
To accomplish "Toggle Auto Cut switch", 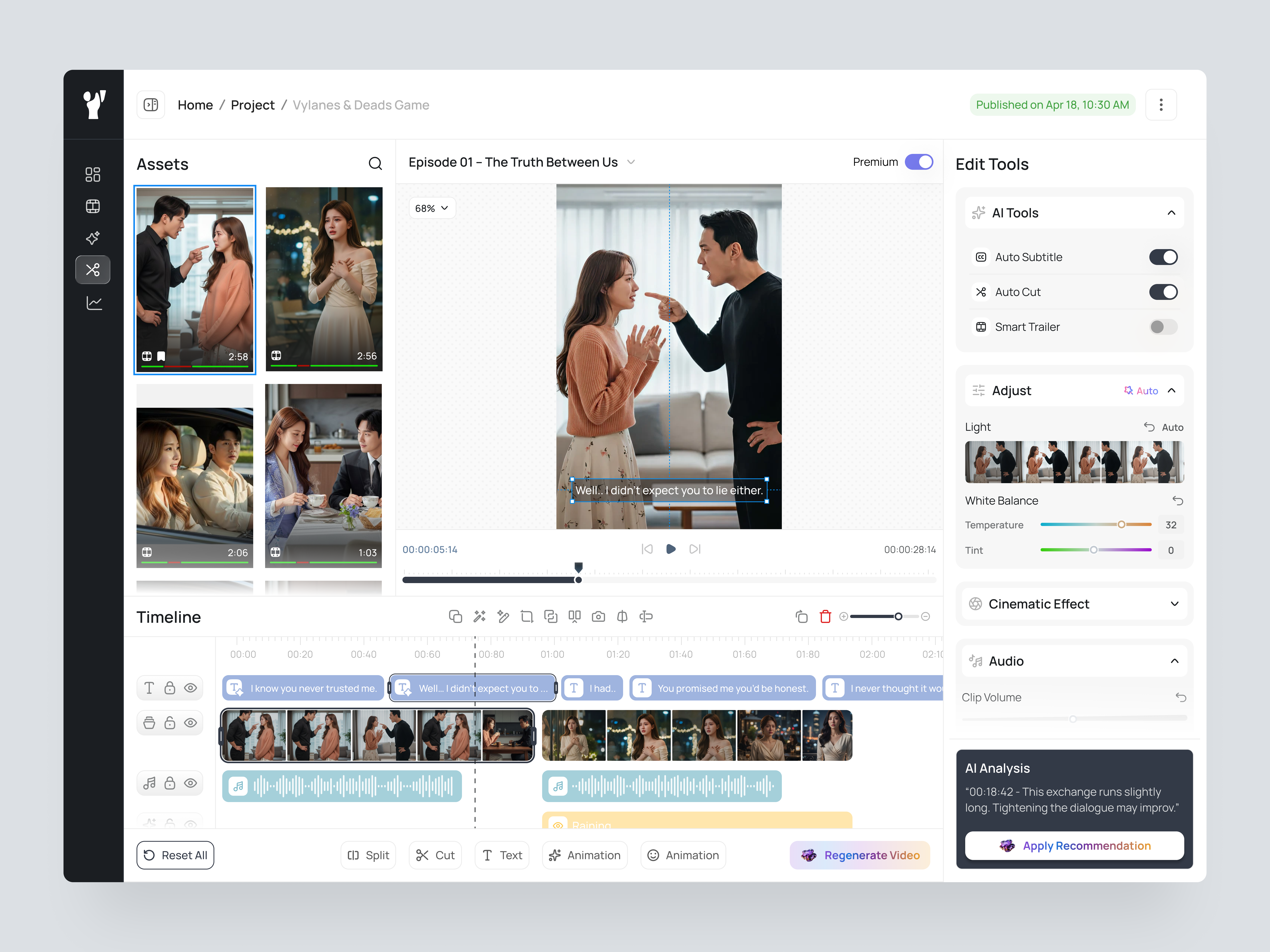I will click(x=1163, y=292).
